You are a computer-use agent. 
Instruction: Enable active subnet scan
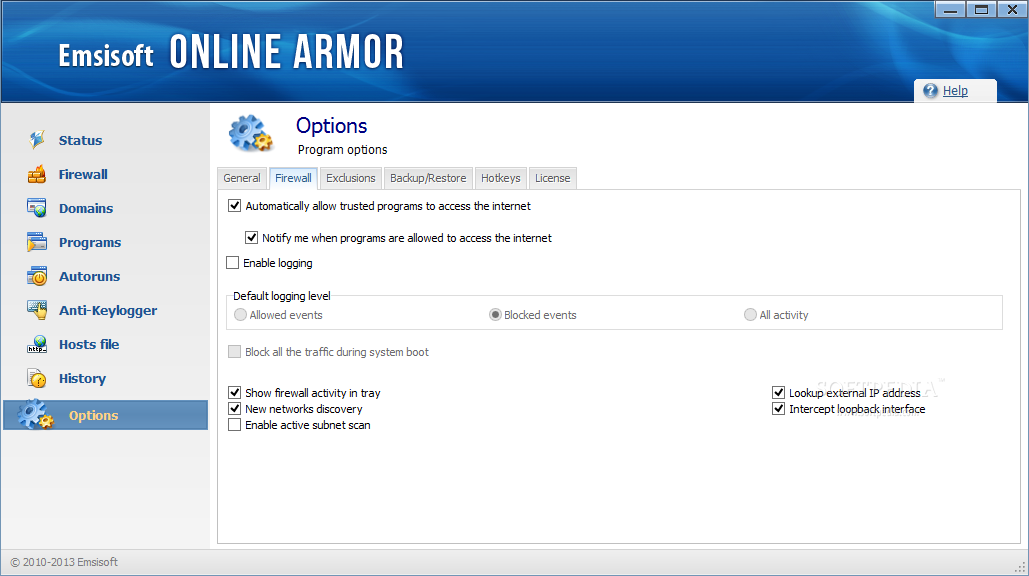pos(234,425)
